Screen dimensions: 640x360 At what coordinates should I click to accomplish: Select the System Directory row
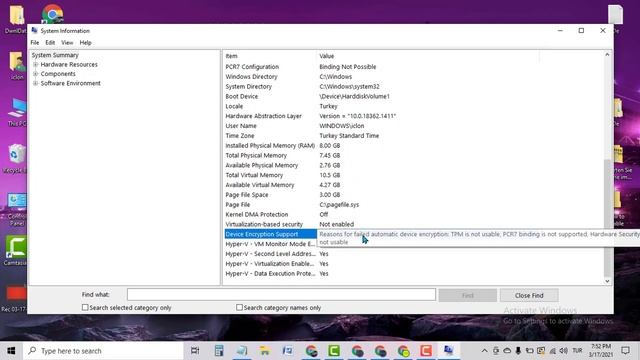413,87
